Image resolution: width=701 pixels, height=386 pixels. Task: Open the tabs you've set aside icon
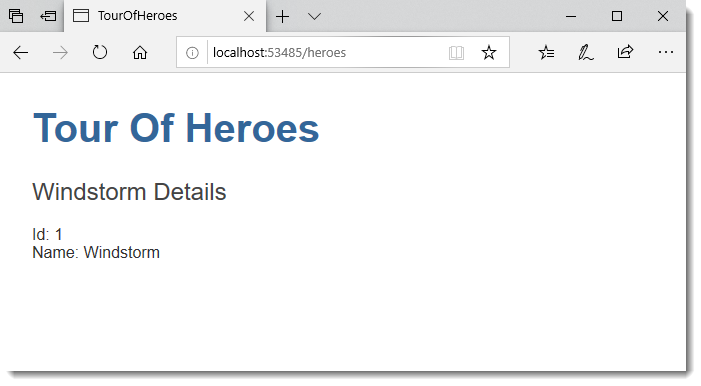point(16,16)
